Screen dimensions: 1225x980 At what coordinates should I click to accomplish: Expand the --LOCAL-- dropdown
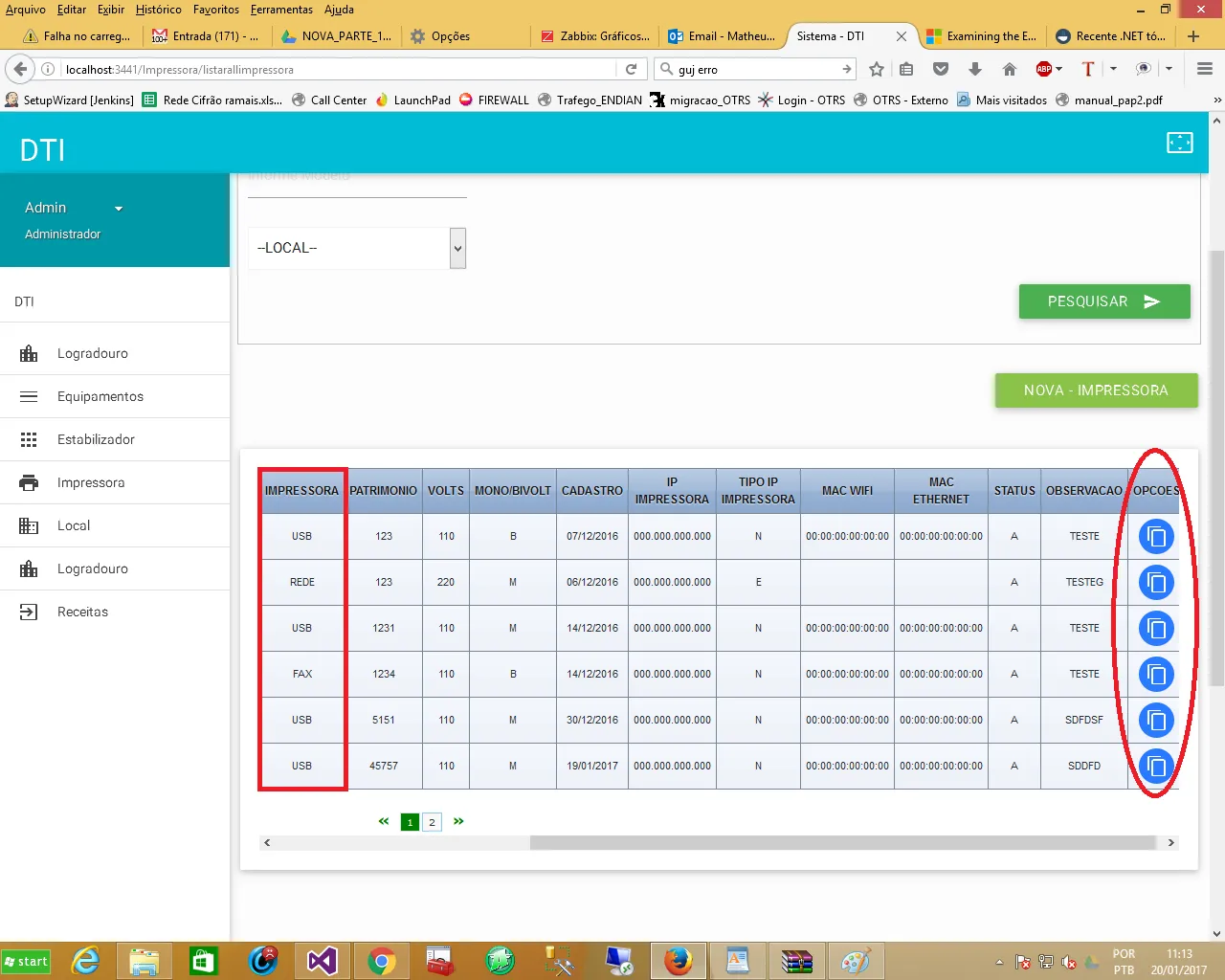[457, 248]
